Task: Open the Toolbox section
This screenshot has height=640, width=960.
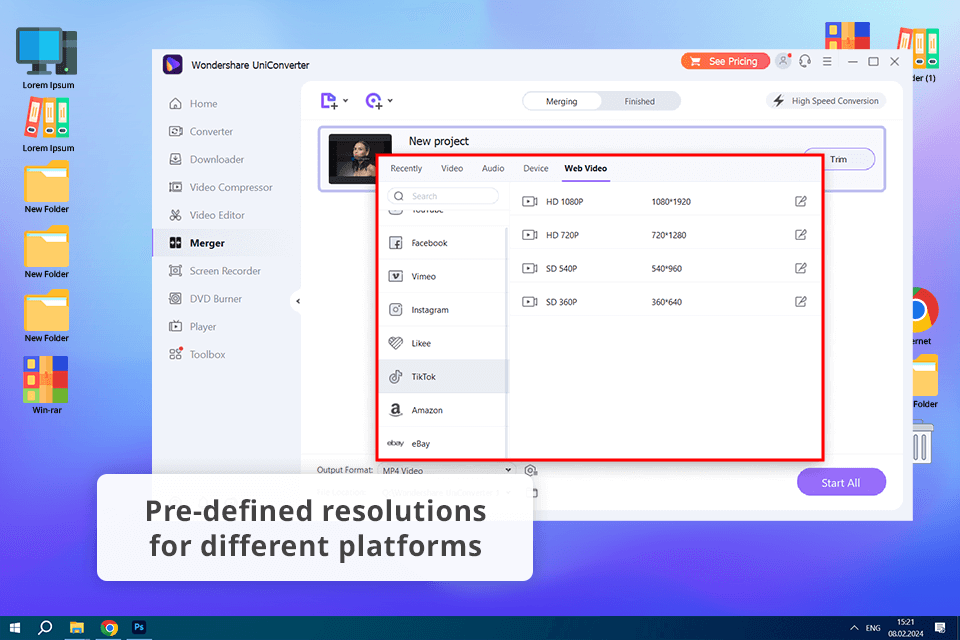Action: pyautogui.click(x=197, y=354)
